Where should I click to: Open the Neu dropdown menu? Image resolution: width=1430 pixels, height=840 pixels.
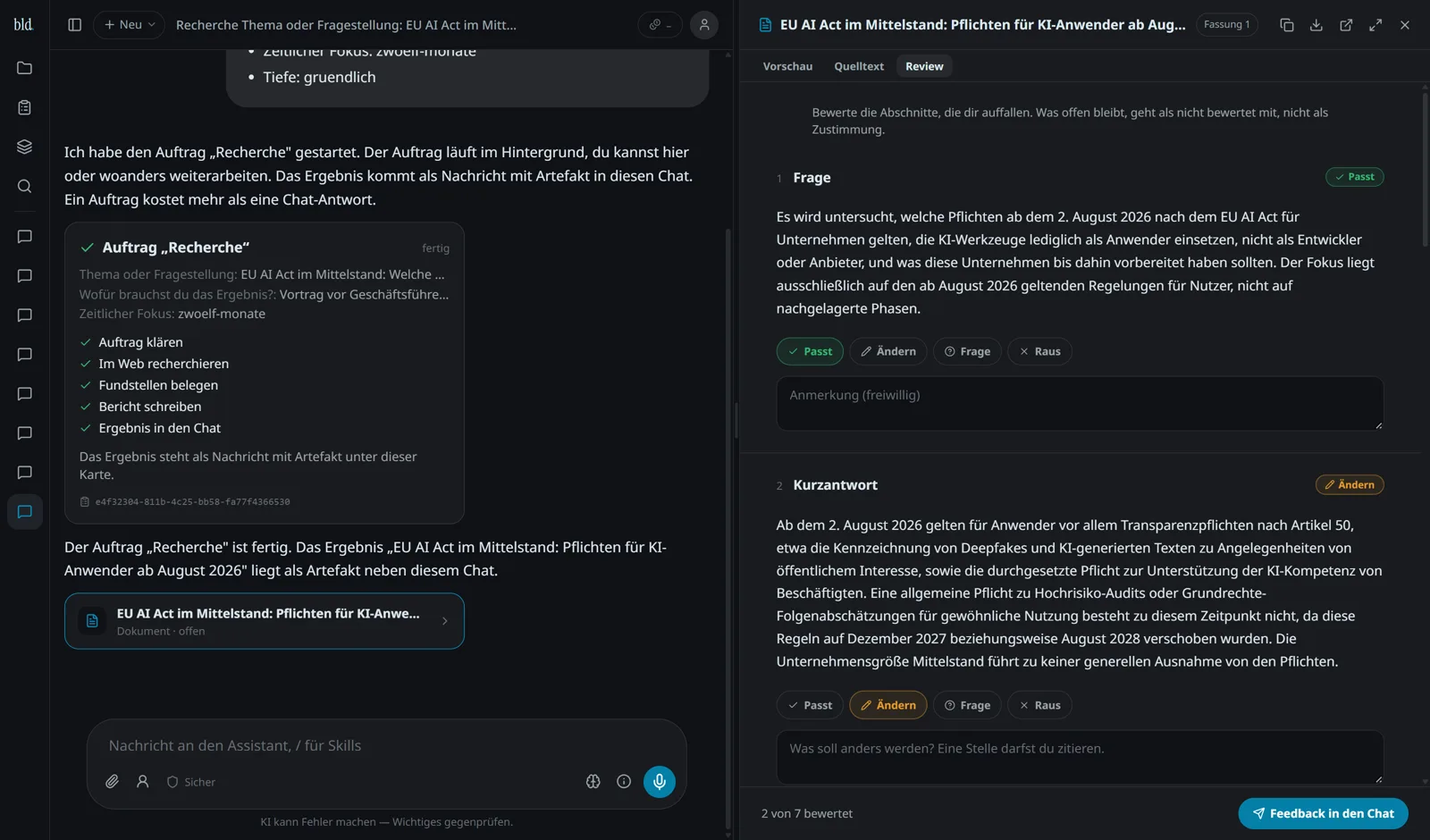point(130,25)
